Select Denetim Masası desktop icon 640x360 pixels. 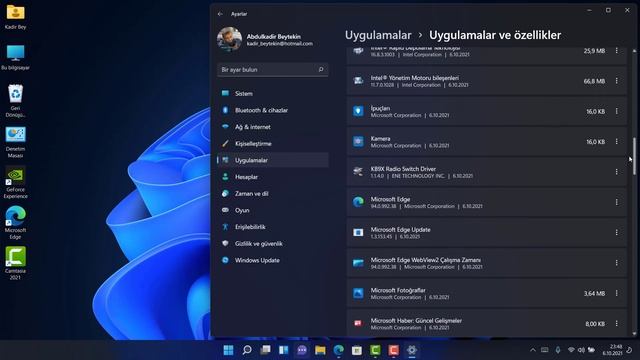[x=16, y=142]
